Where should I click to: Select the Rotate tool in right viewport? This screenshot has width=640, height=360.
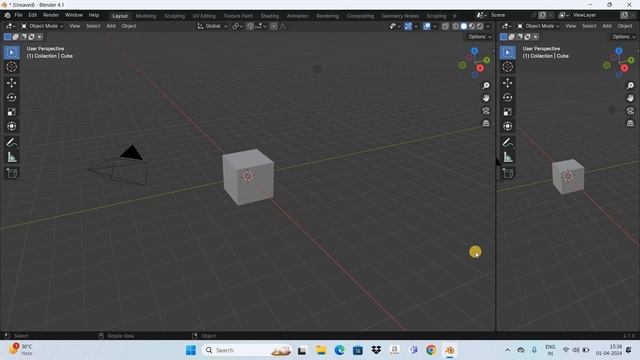coord(507,98)
